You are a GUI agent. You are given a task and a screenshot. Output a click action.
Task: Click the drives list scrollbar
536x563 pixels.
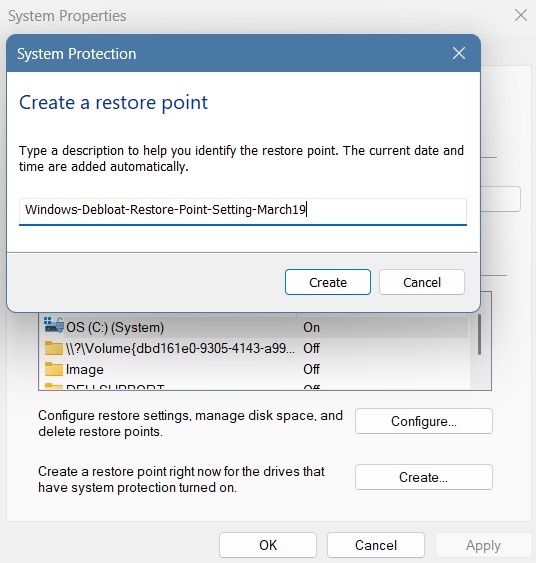[x=479, y=334]
